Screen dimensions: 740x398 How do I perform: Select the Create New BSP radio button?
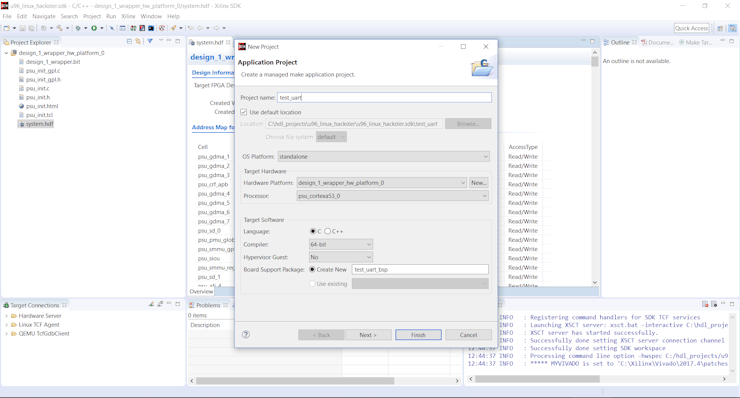click(x=312, y=270)
